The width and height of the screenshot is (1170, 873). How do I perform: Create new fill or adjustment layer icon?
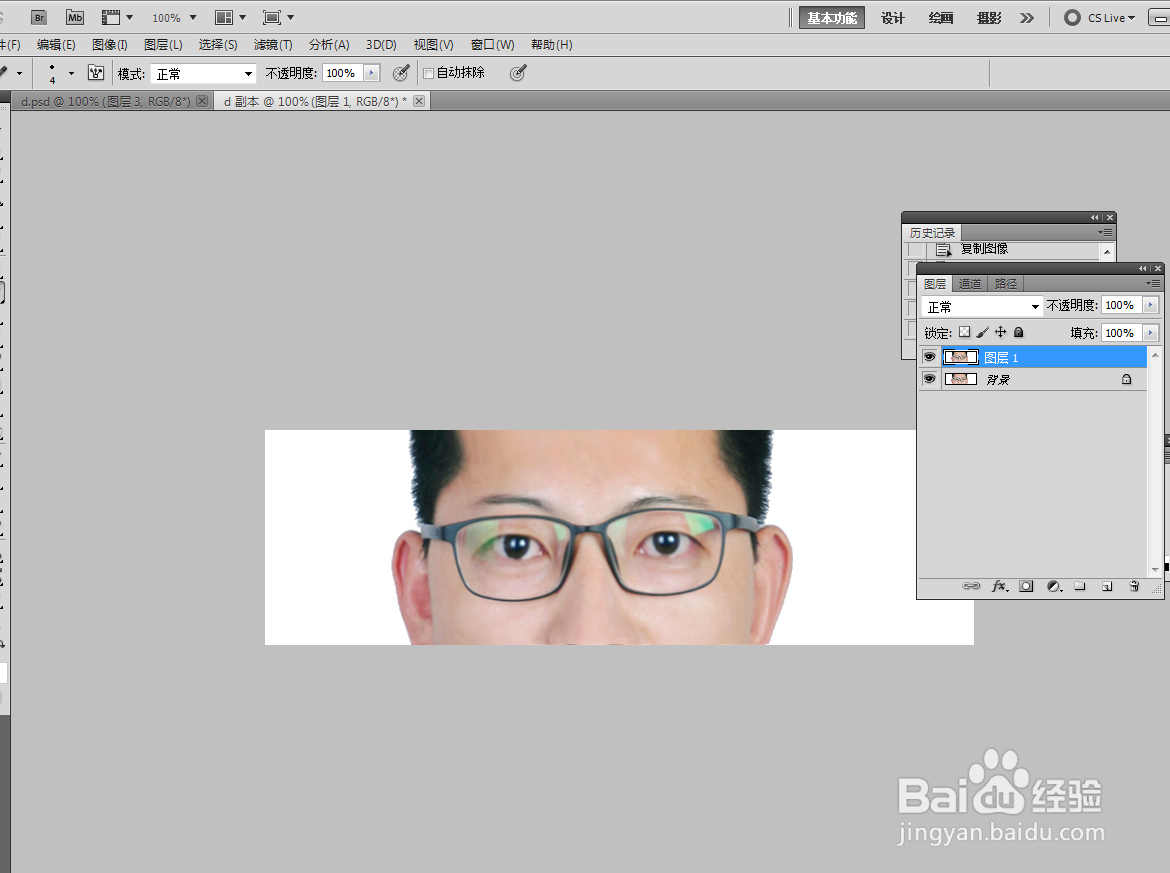tap(1054, 586)
